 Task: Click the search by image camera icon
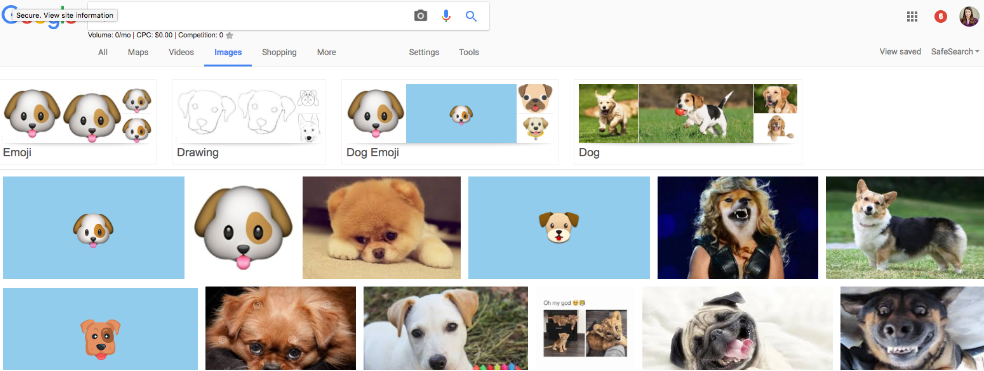[x=420, y=16]
